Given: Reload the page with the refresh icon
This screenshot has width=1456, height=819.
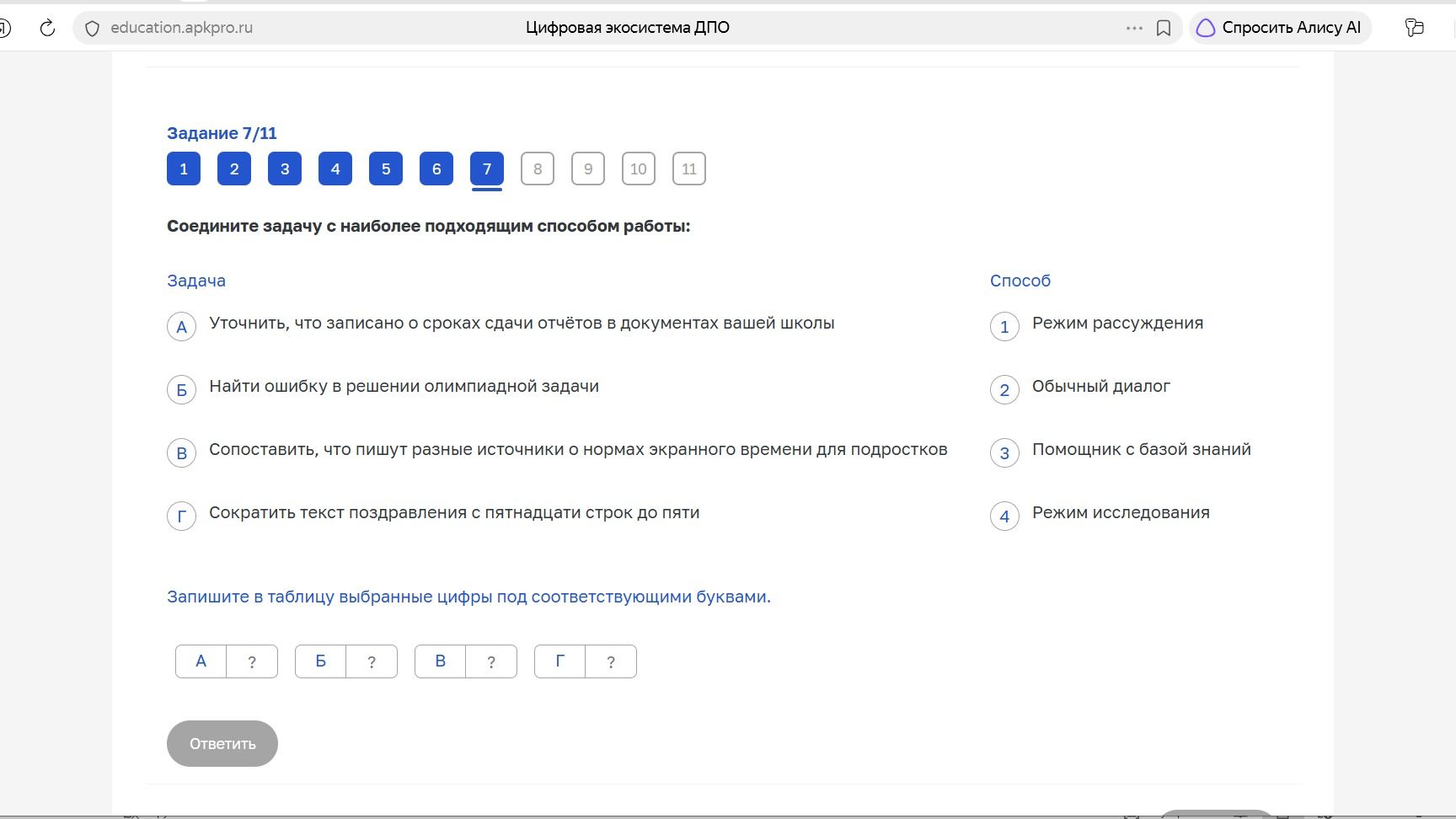Looking at the screenshot, I should (48, 28).
